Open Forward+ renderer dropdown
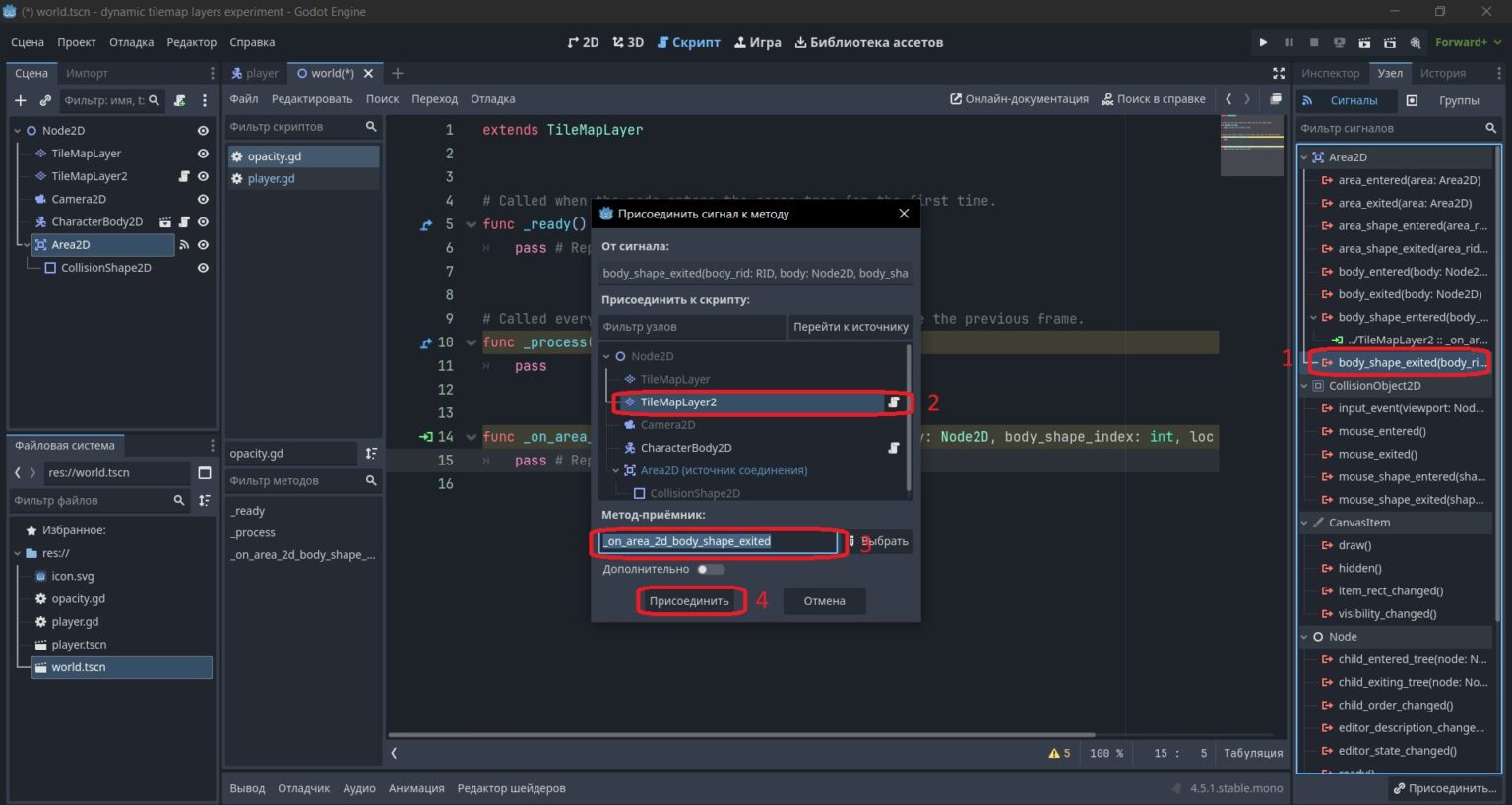1512x805 pixels. coord(1468,42)
